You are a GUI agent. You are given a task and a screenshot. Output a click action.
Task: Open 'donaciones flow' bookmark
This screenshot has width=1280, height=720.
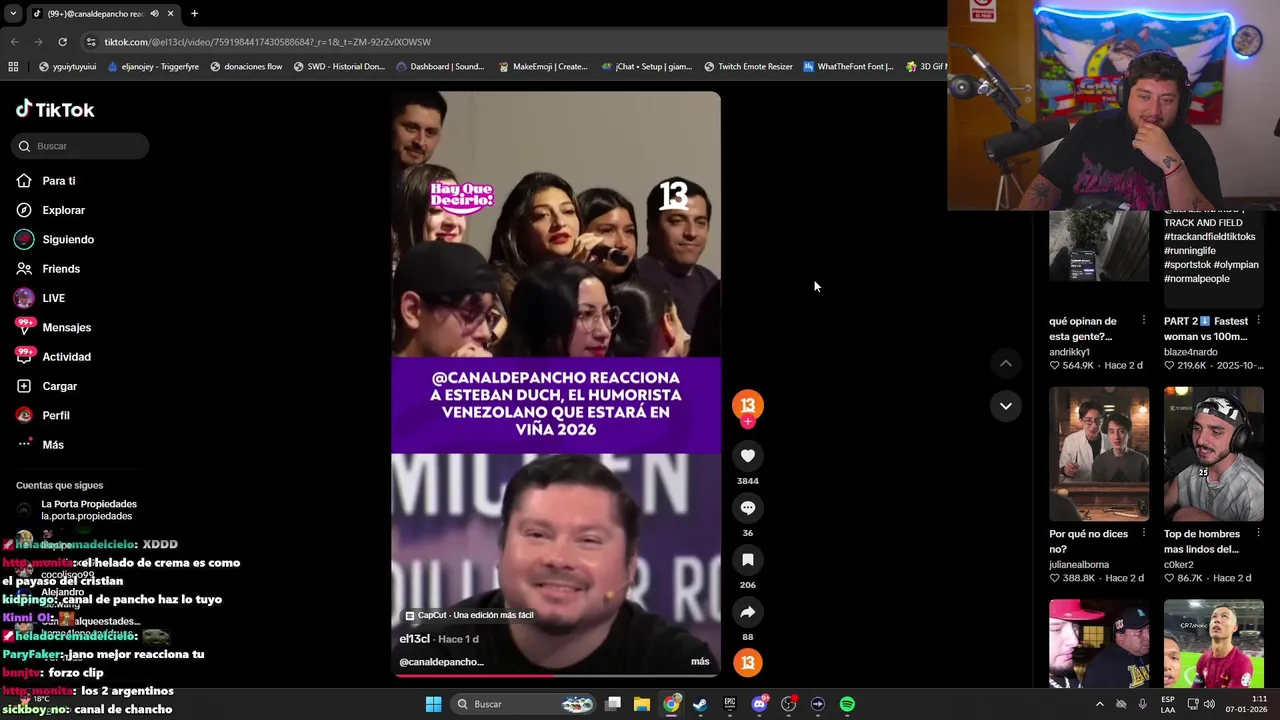tap(246, 67)
